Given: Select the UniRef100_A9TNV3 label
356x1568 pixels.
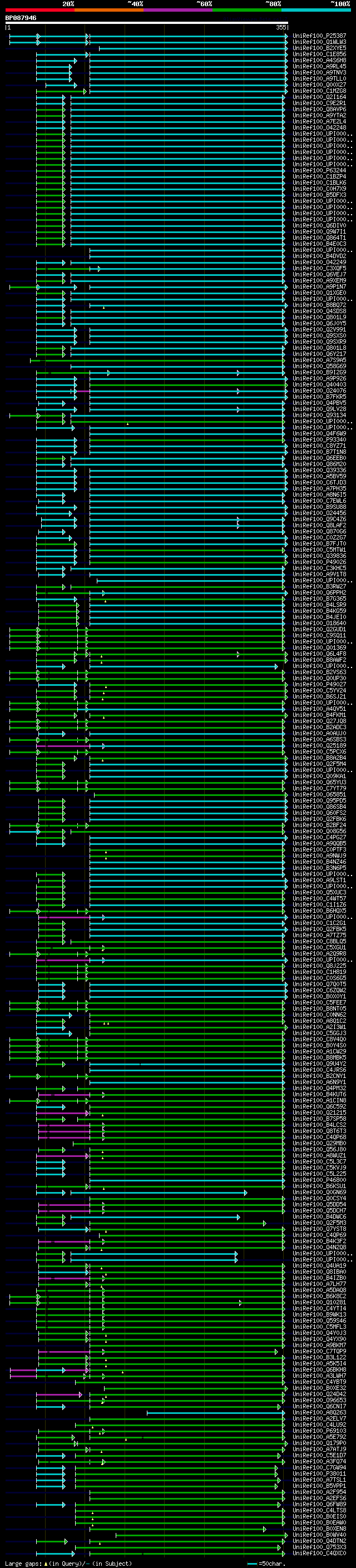Looking at the screenshot, I should 319,72.
